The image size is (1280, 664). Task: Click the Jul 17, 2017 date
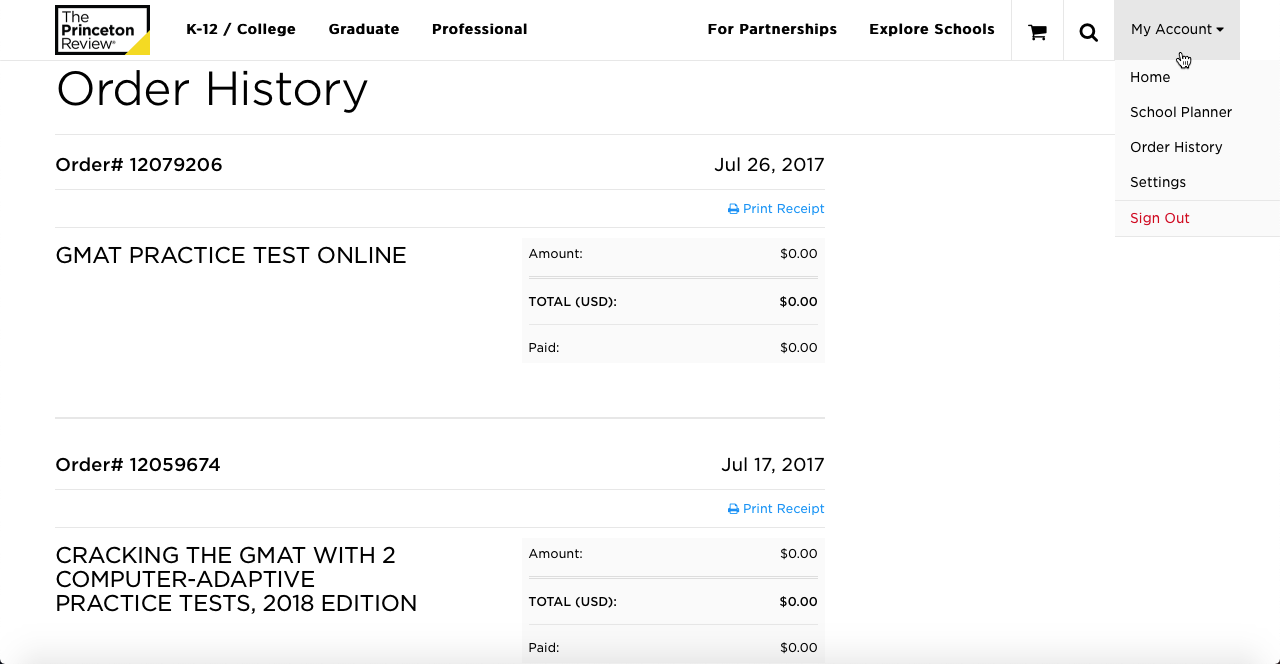click(x=773, y=465)
